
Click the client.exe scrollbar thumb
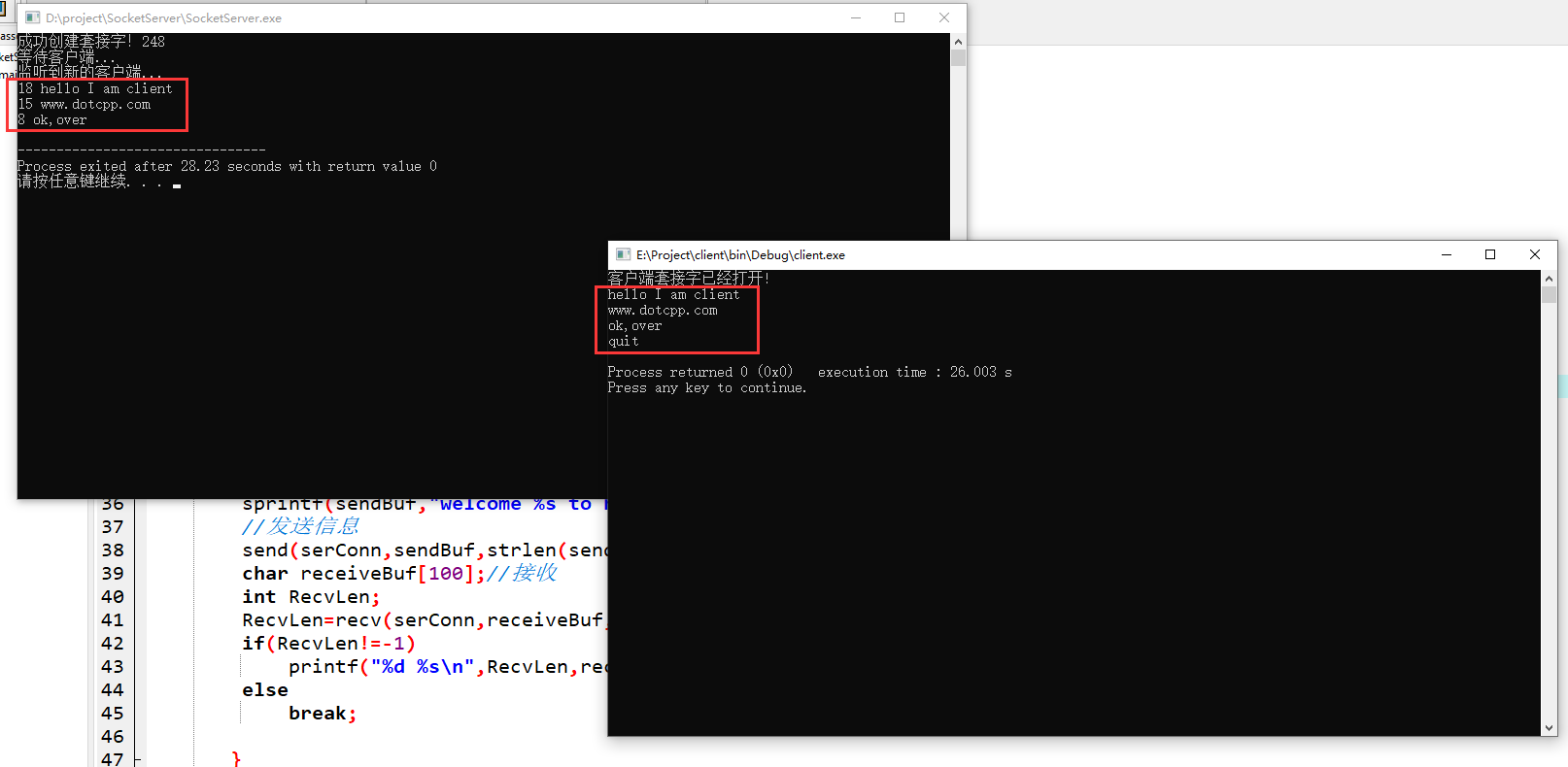pos(1549,294)
